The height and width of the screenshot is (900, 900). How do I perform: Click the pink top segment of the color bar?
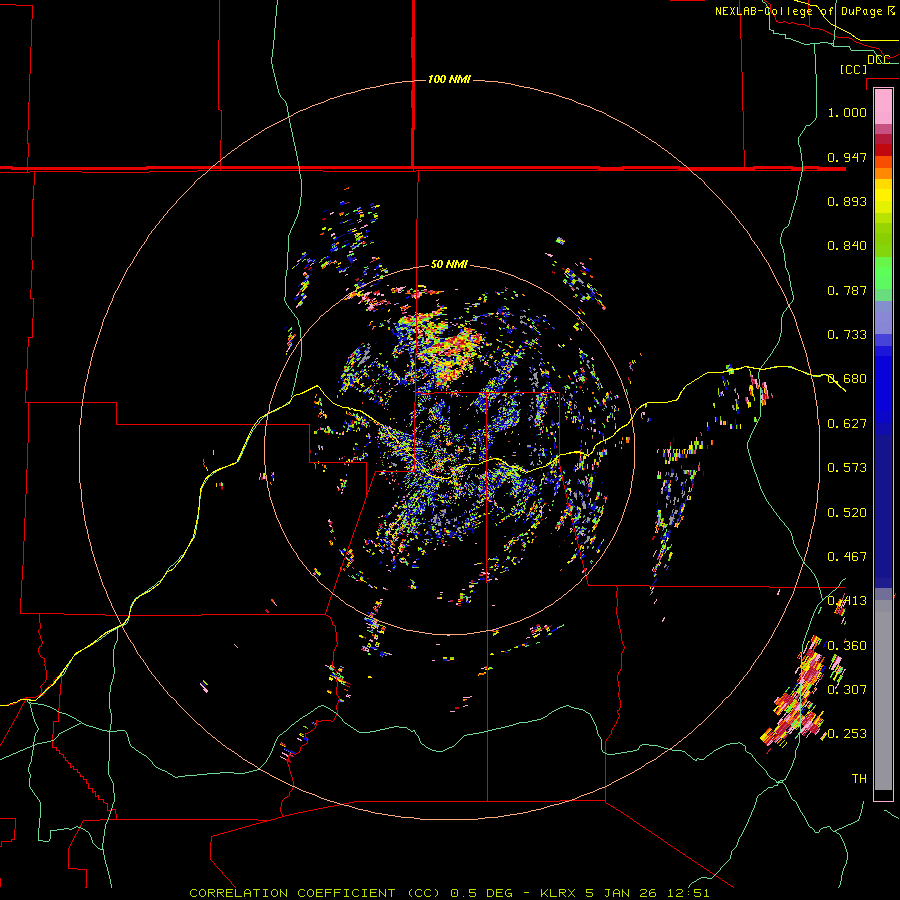(883, 107)
